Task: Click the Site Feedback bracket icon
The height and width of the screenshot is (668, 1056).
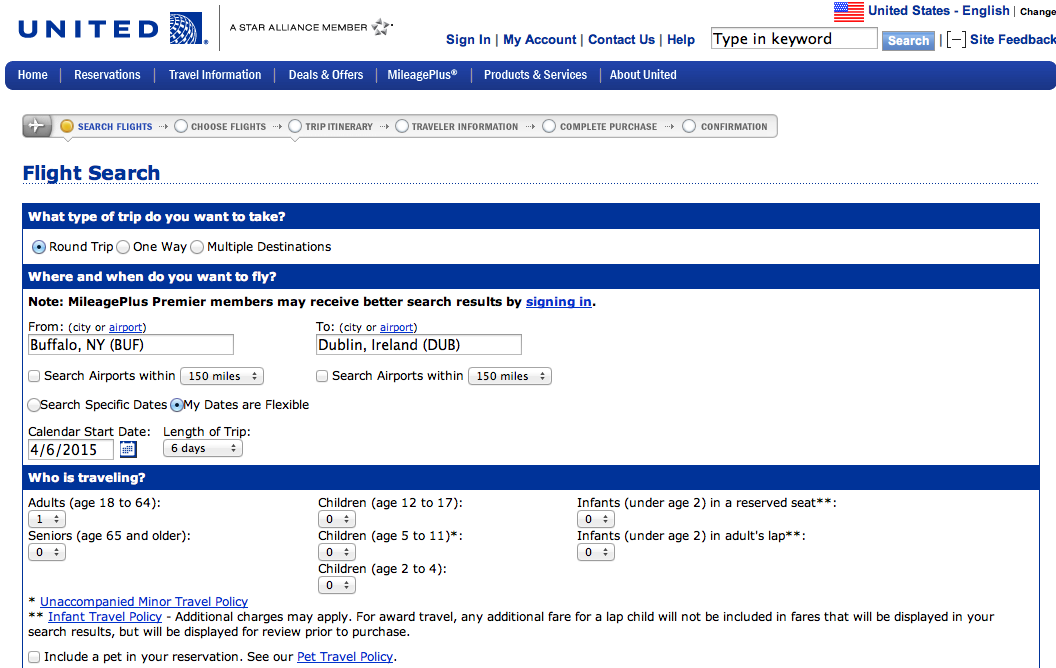Action: click(x=955, y=40)
